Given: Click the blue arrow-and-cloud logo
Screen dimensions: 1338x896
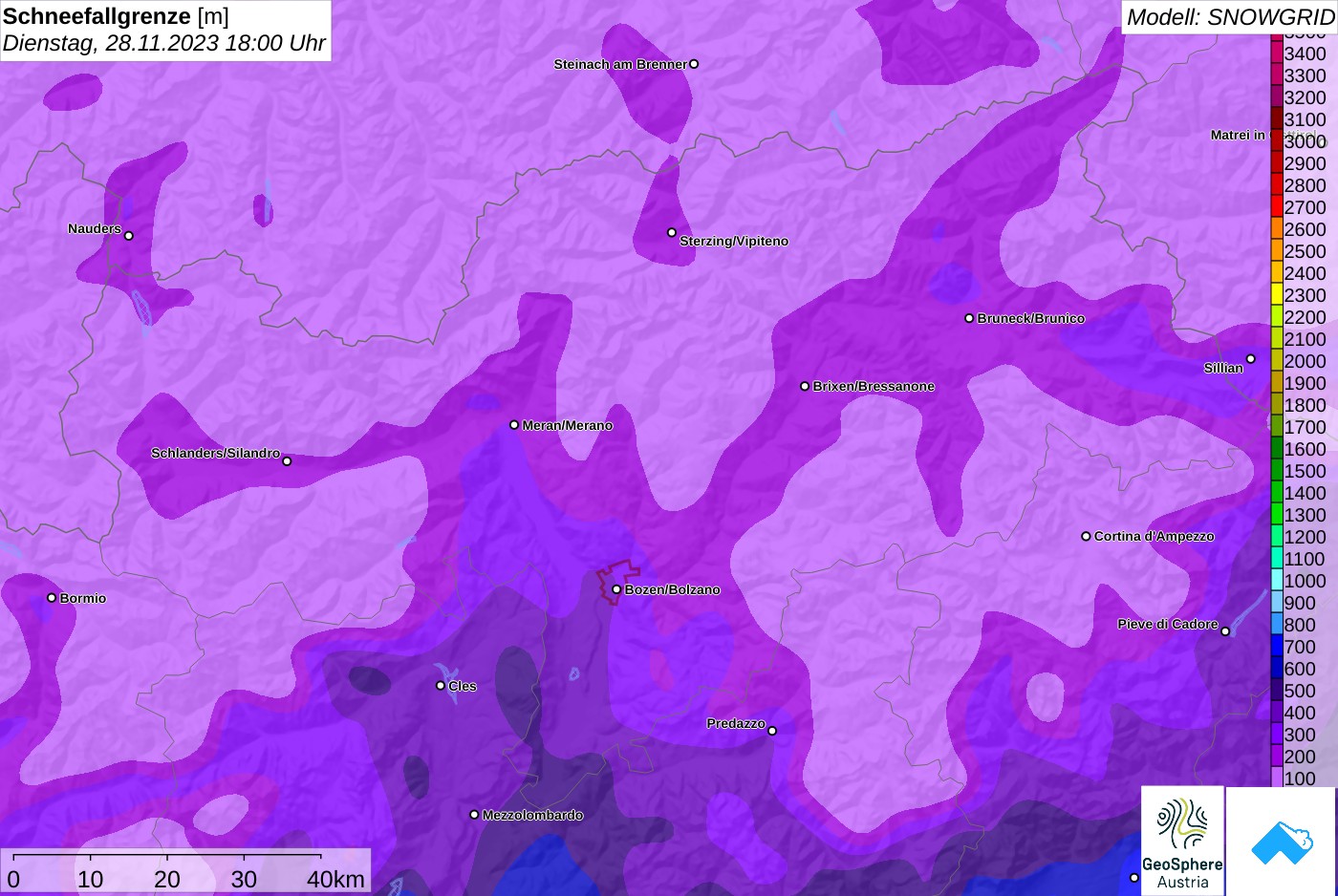Looking at the screenshot, I should (x=1282, y=842).
